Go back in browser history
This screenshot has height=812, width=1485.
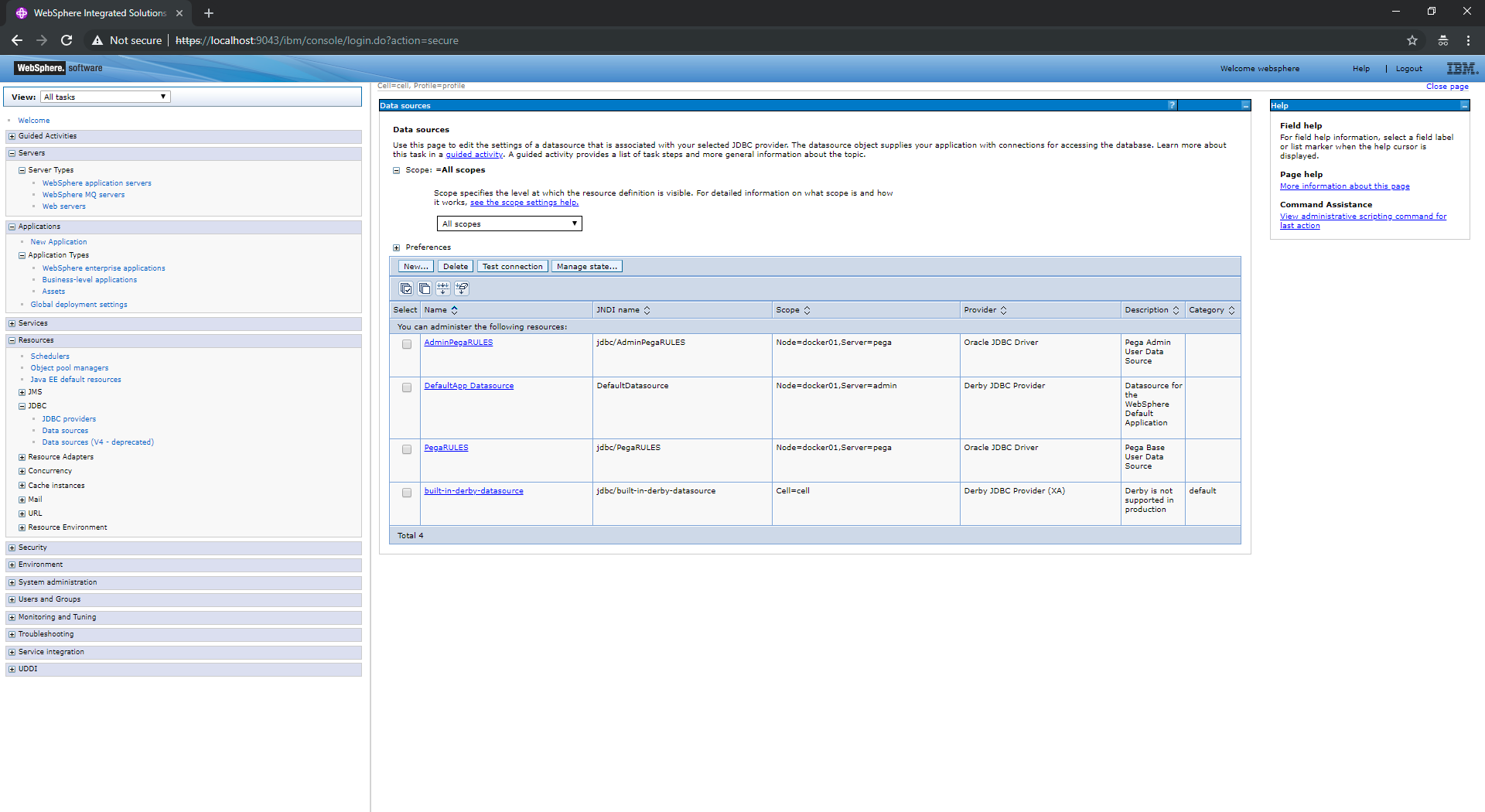[x=17, y=40]
